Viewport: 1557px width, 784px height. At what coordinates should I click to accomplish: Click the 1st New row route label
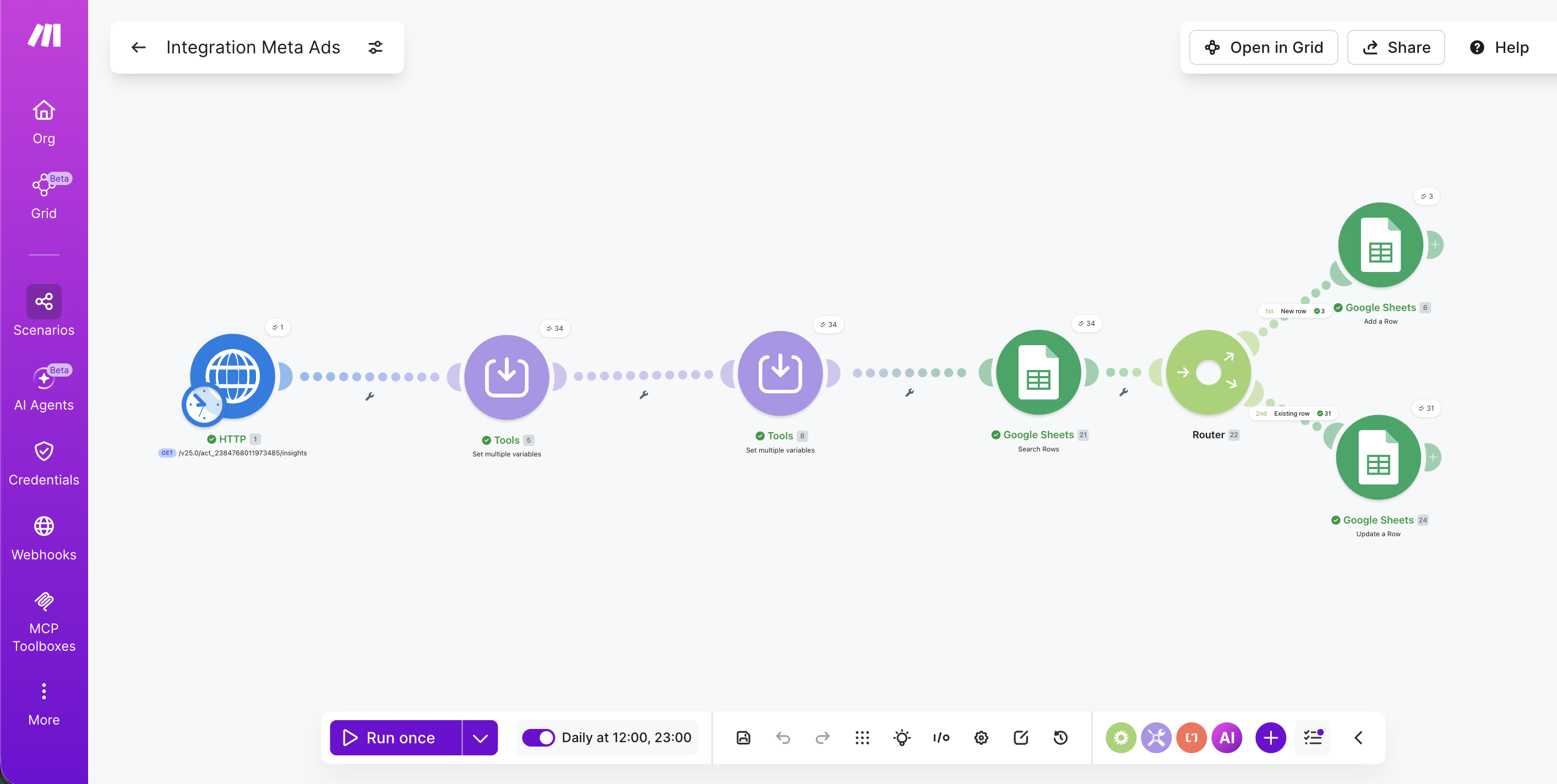[x=1294, y=311]
